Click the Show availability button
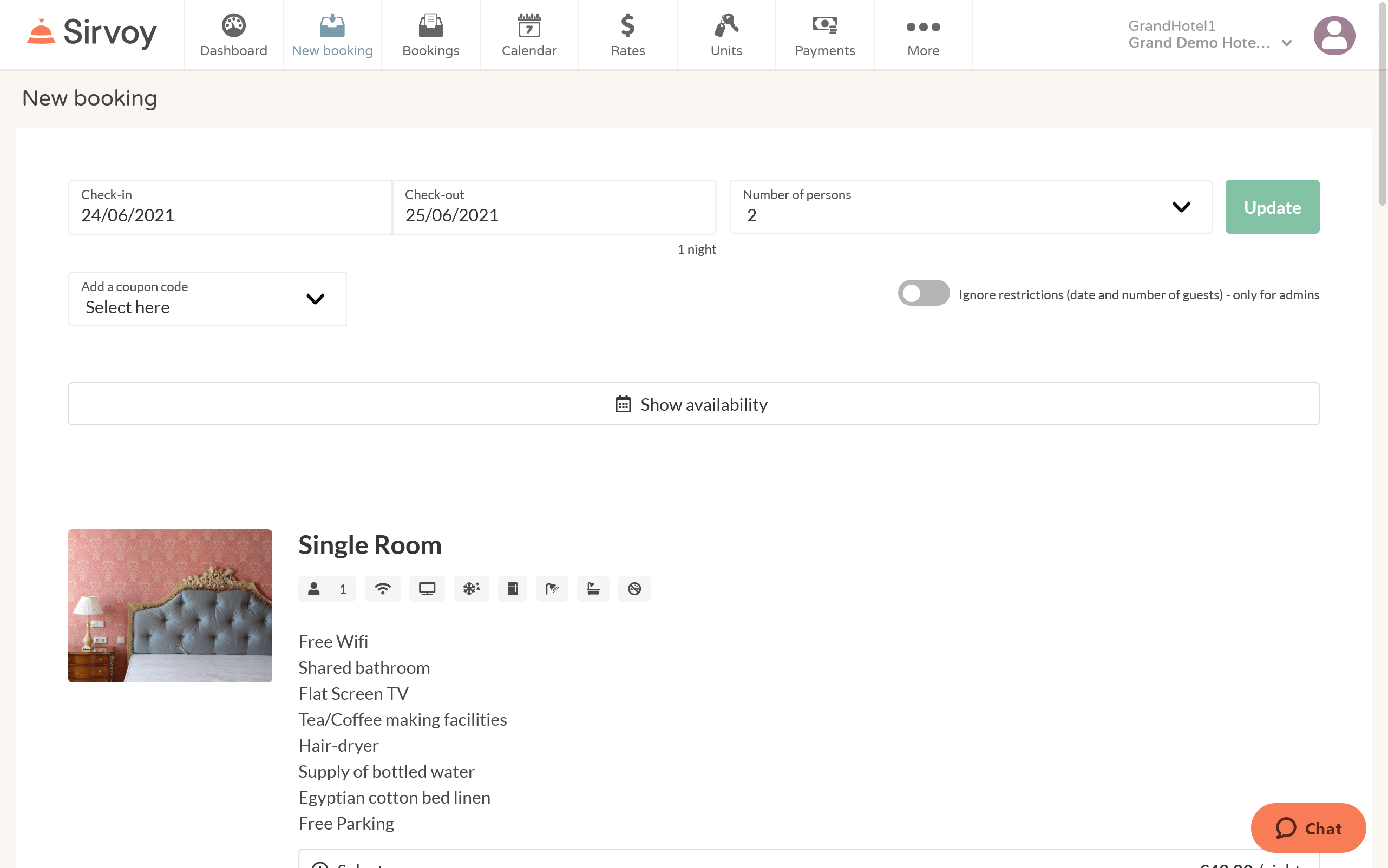Screen dimensions: 1388x868 tap(693, 404)
